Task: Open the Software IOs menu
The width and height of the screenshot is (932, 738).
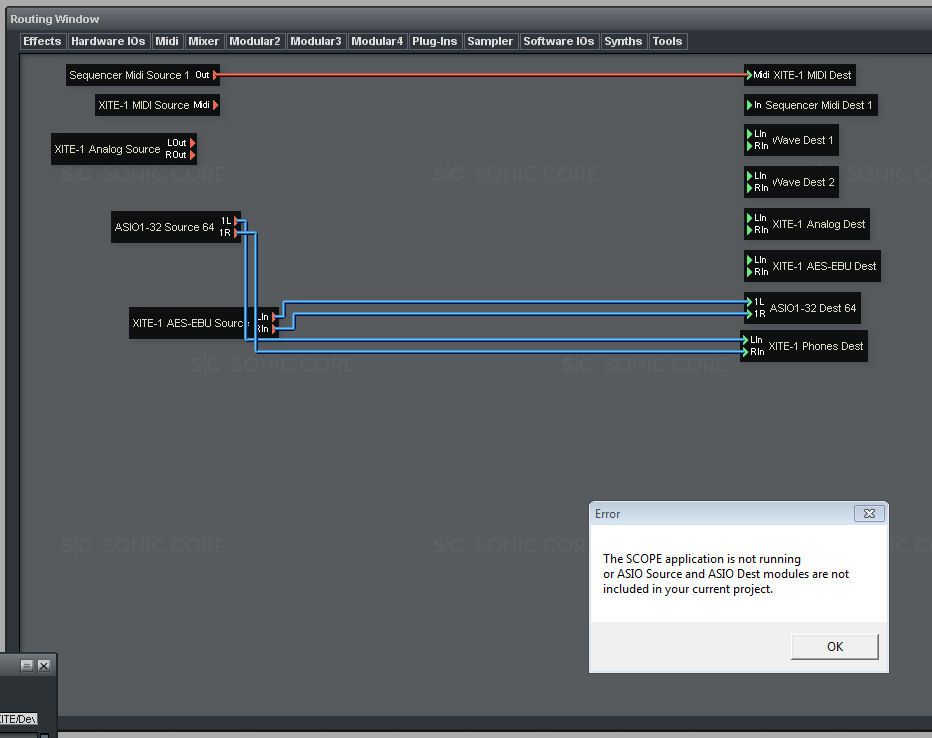Action: pyautogui.click(x=559, y=42)
